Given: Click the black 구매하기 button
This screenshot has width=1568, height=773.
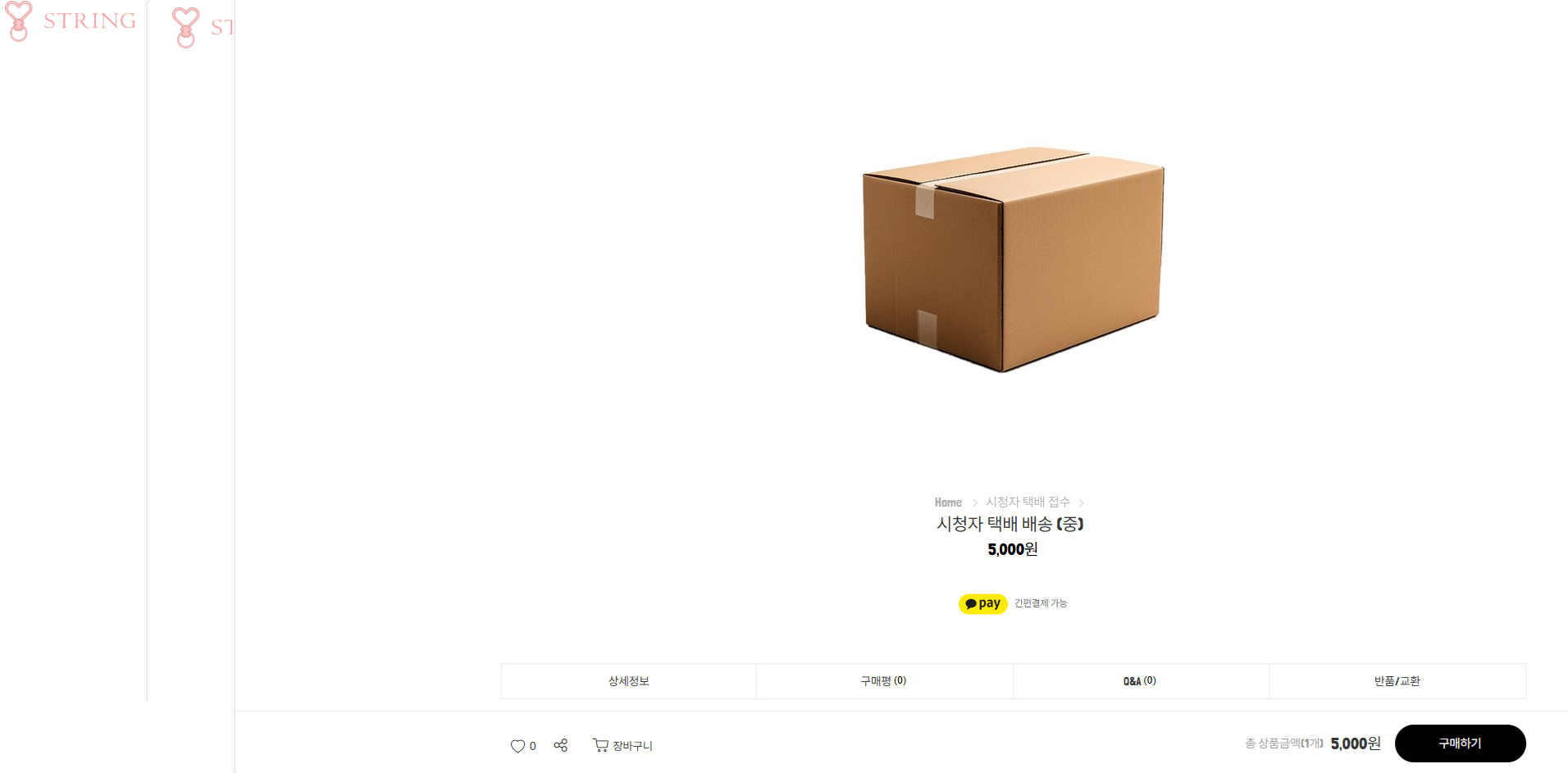Looking at the screenshot, I should pyautogui.click(x=1460, y=743).
